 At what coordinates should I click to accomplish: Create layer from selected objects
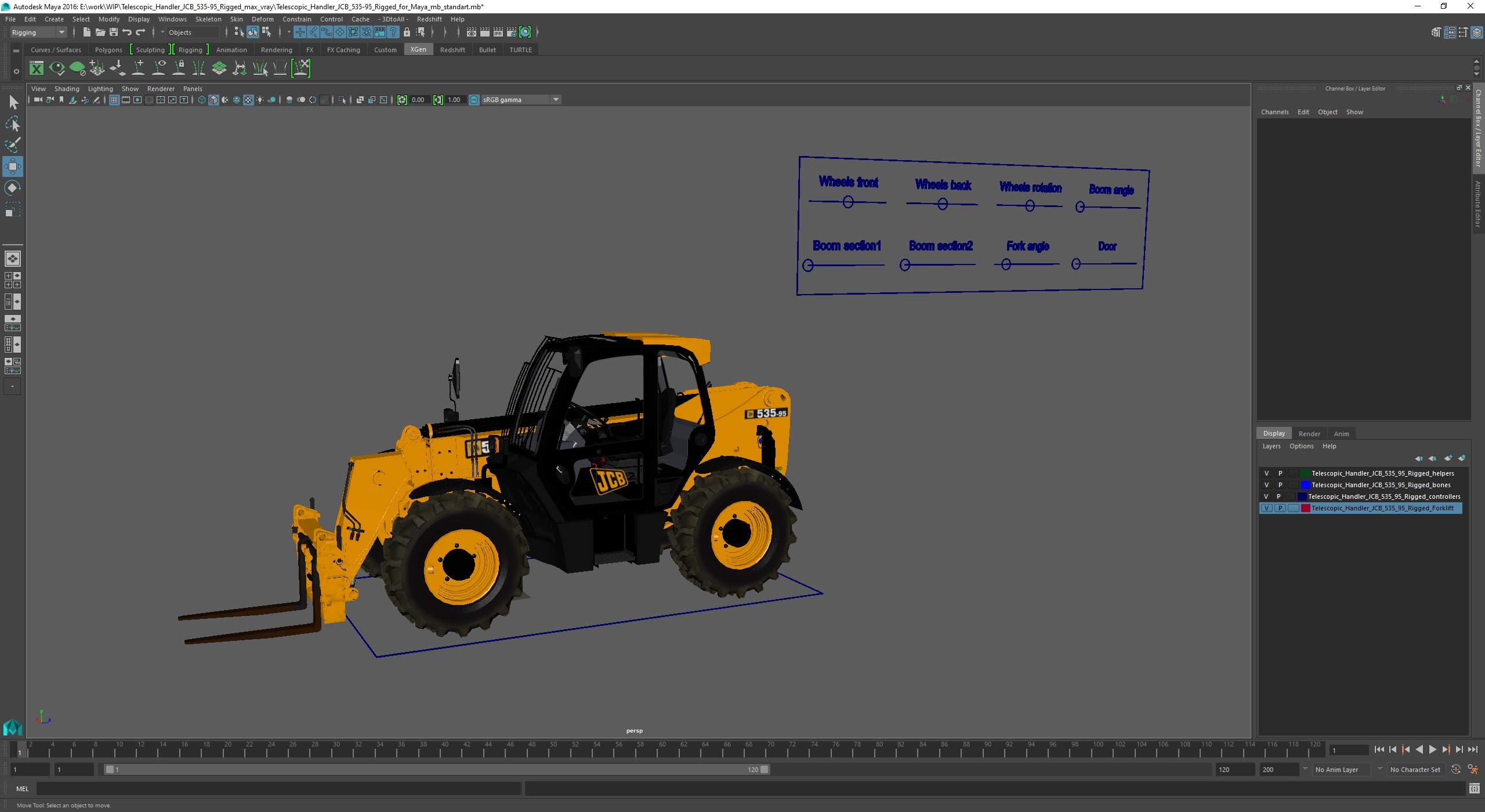(x=1462, y=458)
